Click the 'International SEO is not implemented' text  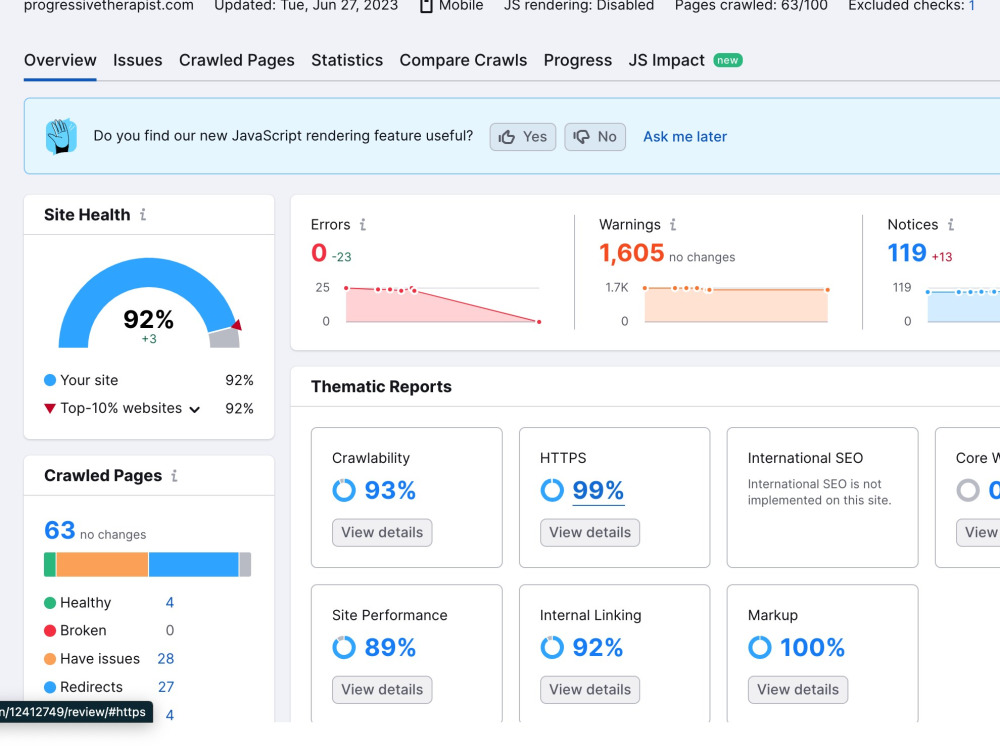click(820, 492)
